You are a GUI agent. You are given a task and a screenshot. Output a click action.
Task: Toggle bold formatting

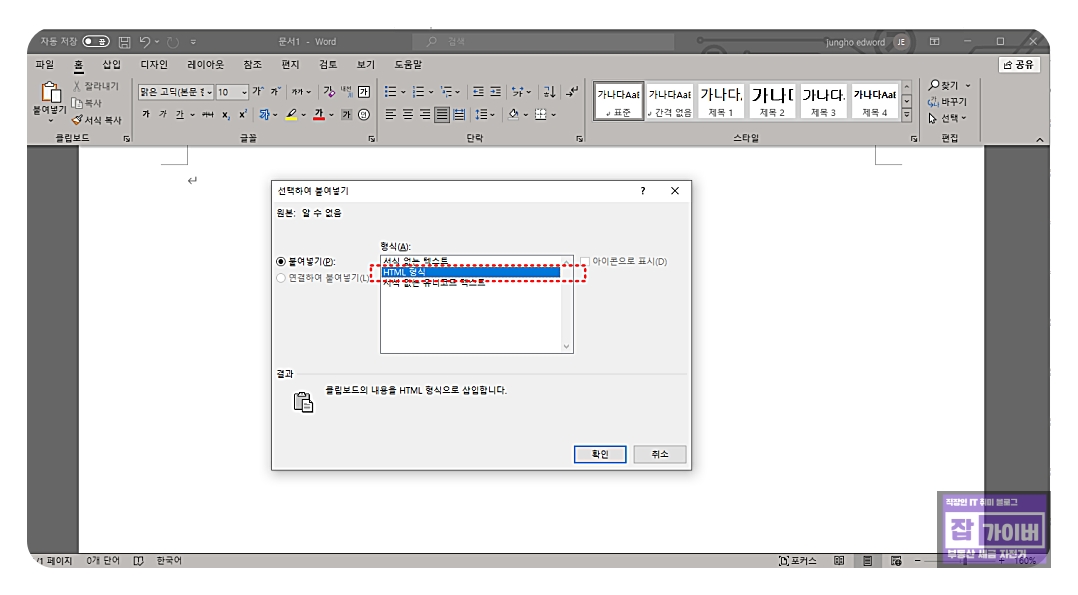(146, 114)
